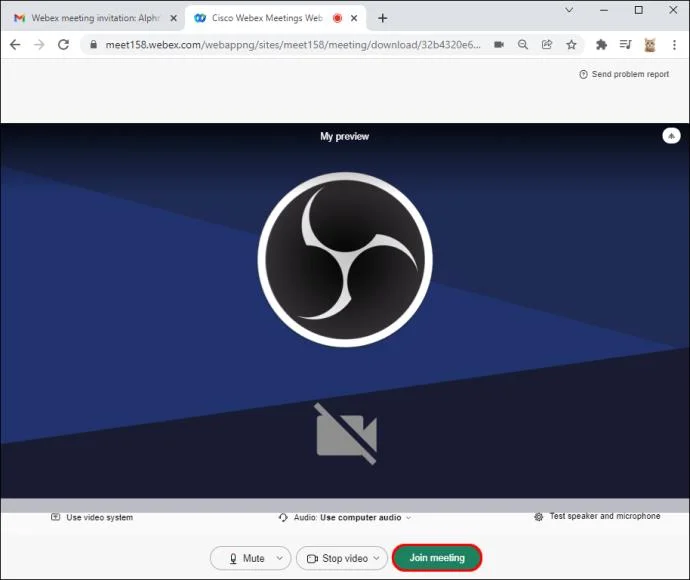This screenshot has height=580, width=690.
Task: Click the camera permission icon in the address bar
Action: pyautogui.click(x=499, y=44)
